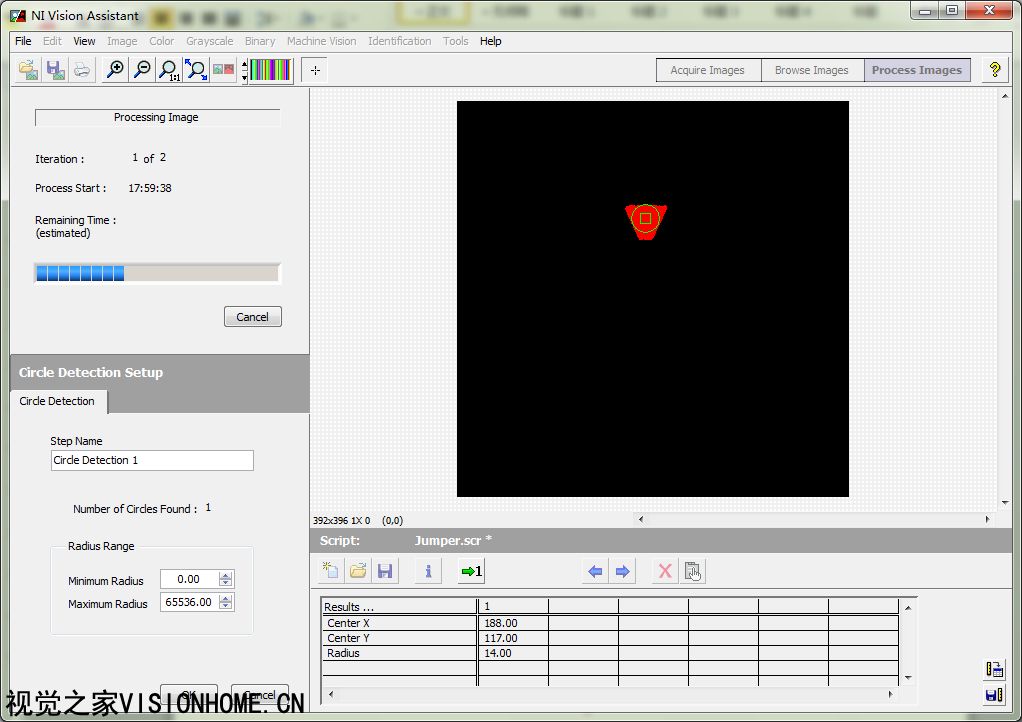1022x722 pixels.
Task: Decrease the Maximum Radius with down arrow
Action: 226,607
